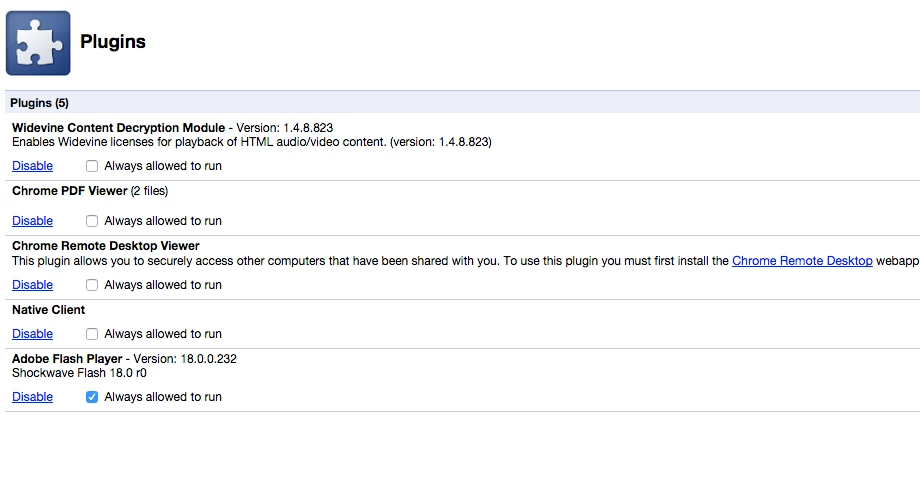Disable the Chrome PDF Viewer plugin

32,221
